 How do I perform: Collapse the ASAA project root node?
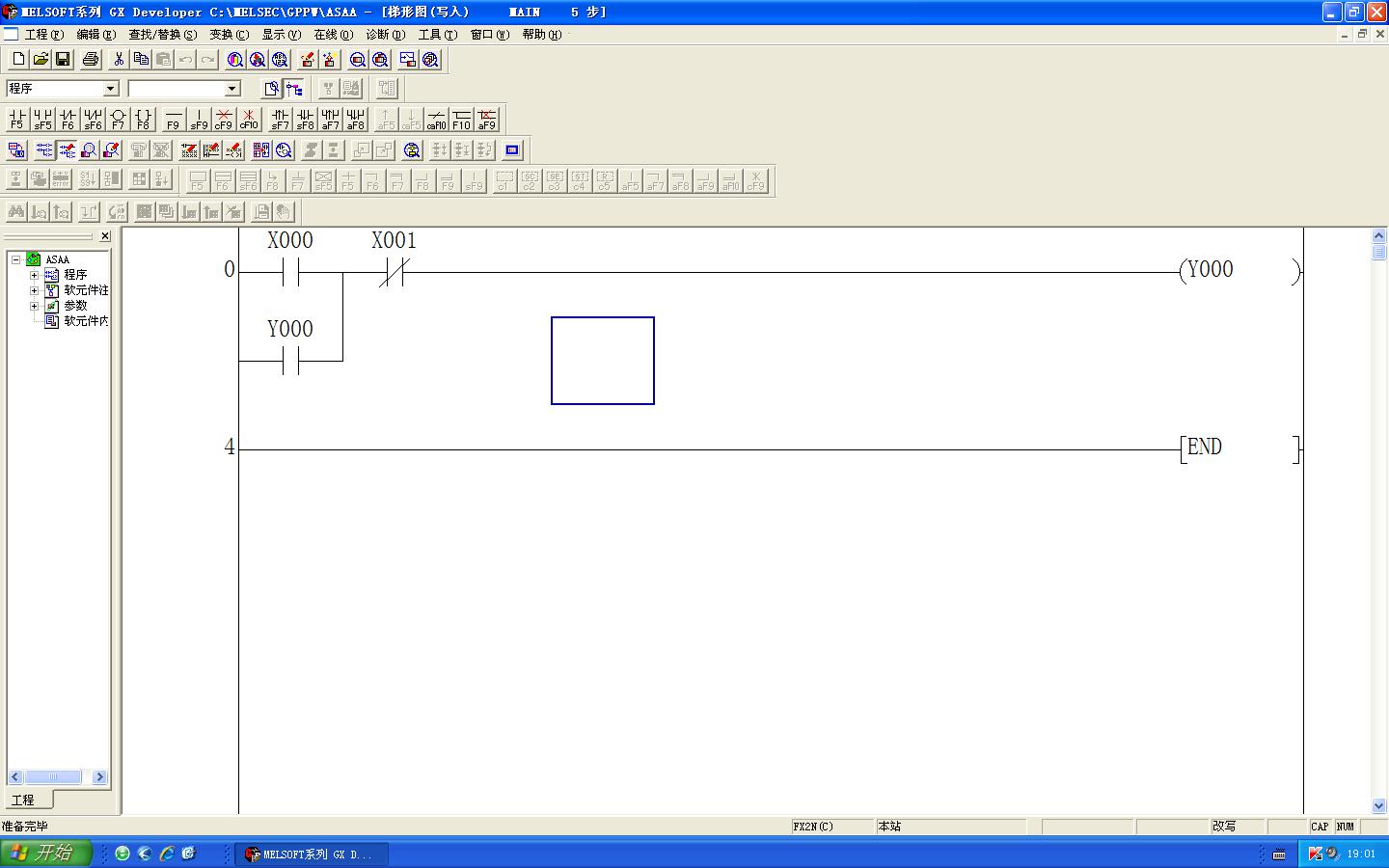pyautogui.click(x=16, y=259)
